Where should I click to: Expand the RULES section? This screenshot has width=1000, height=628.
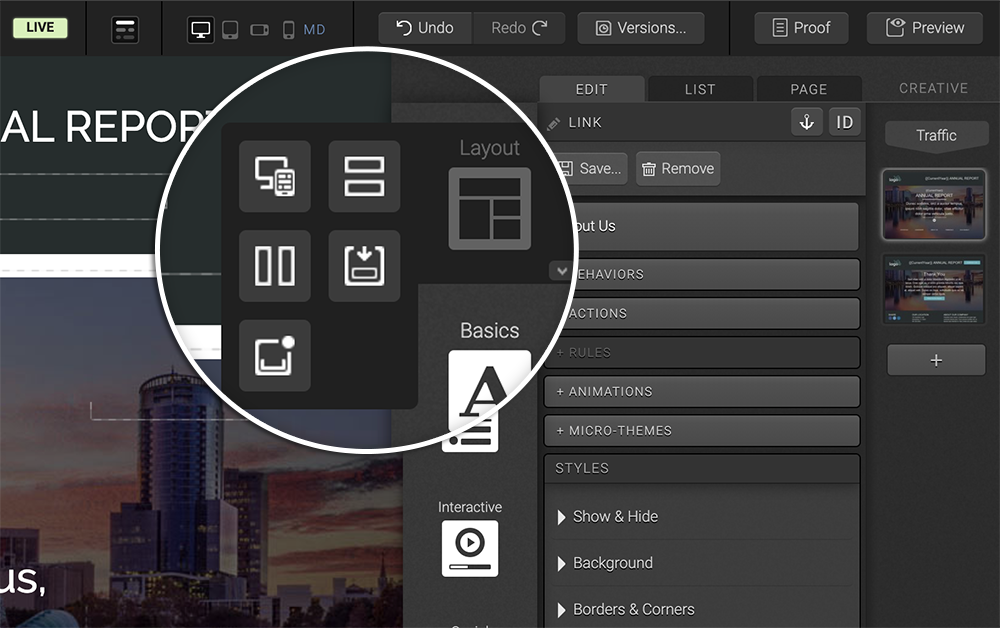click(x=702, y=353)
